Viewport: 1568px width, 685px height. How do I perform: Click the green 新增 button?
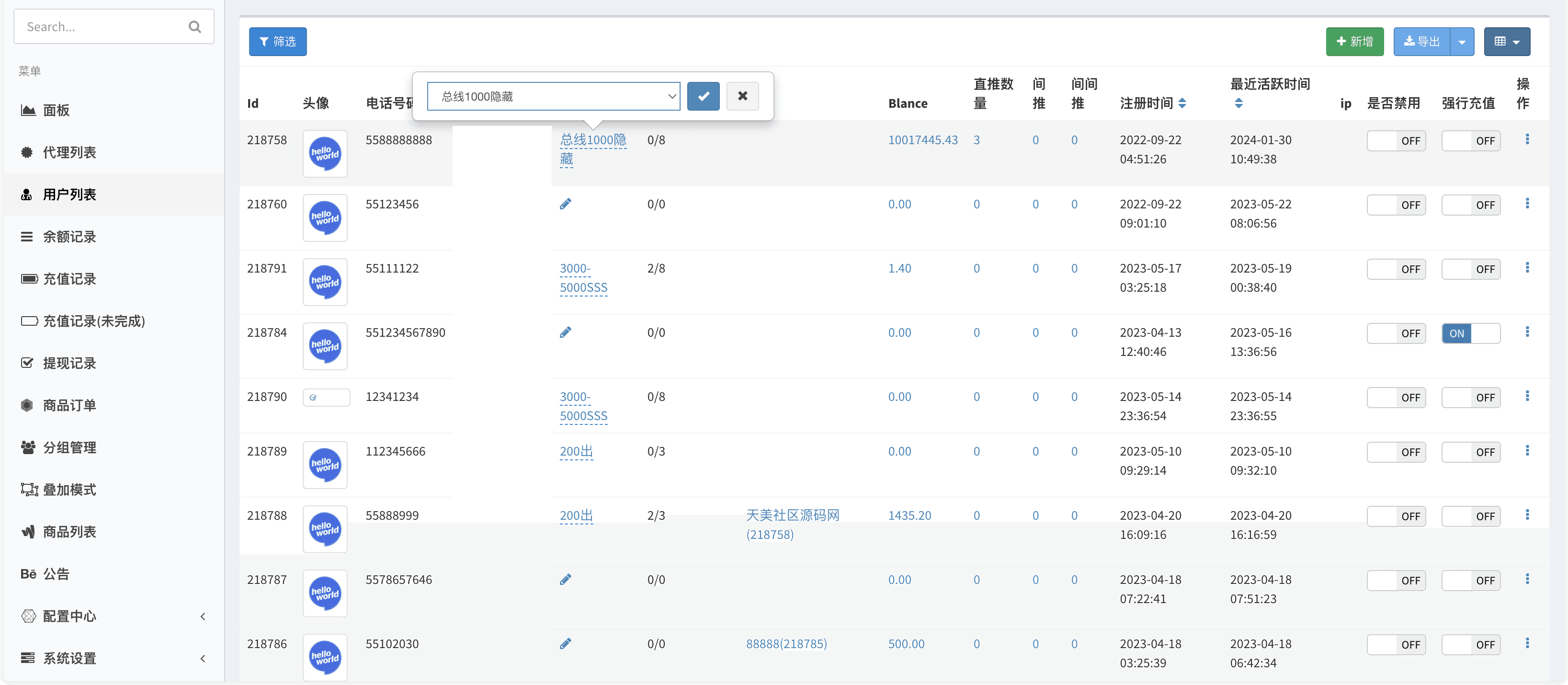(1354, 42)
